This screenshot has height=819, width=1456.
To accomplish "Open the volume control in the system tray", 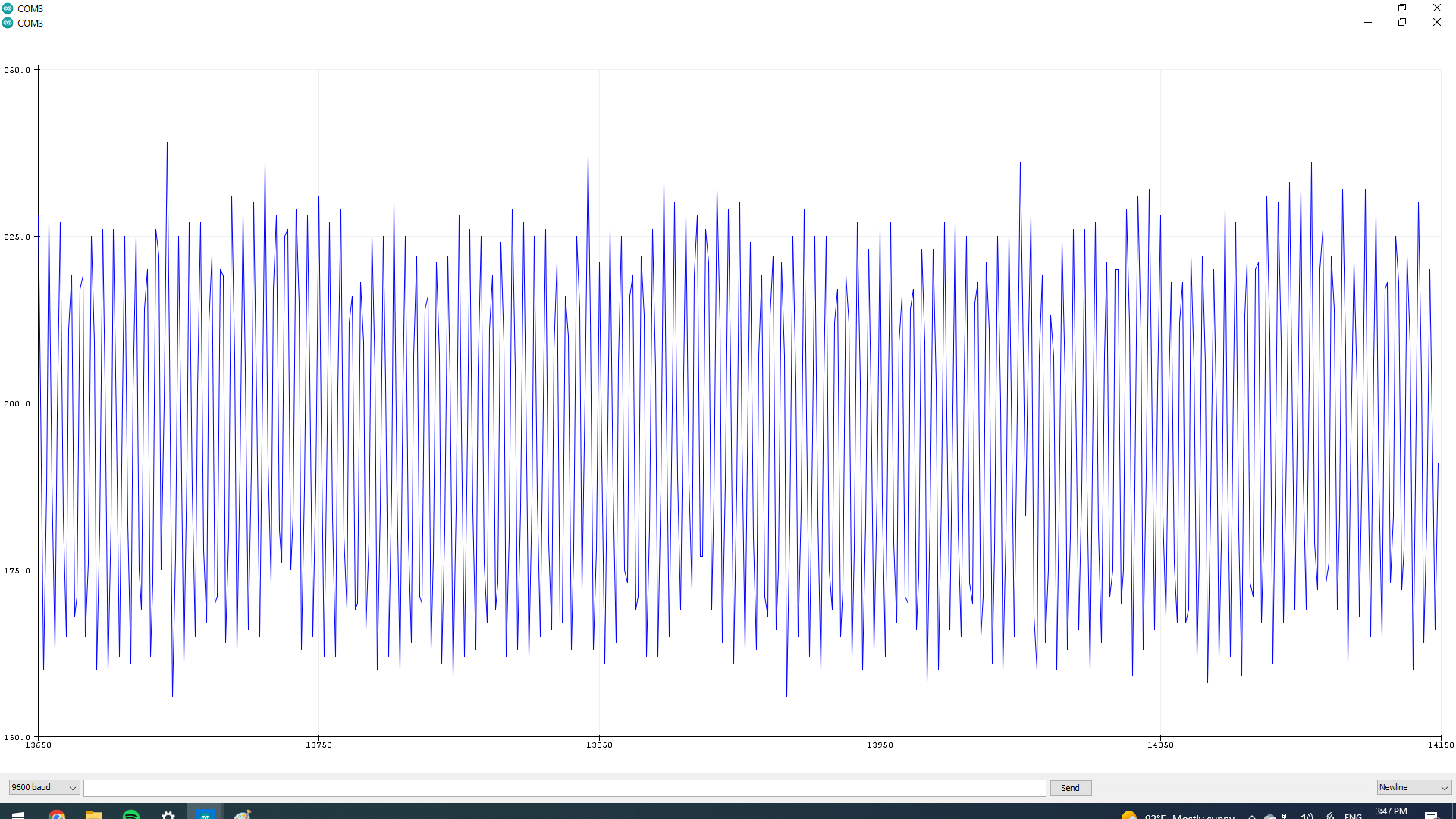I will pyautogui.click(x=1306, y=816).
